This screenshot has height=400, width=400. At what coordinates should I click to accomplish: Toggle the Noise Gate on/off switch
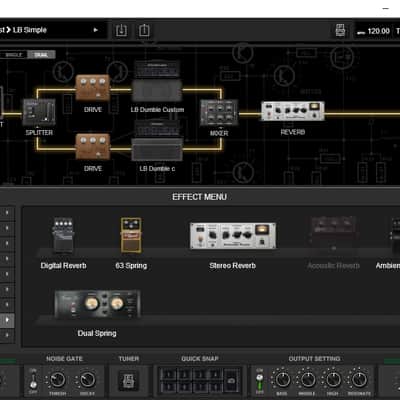click(x=33, y=381)
